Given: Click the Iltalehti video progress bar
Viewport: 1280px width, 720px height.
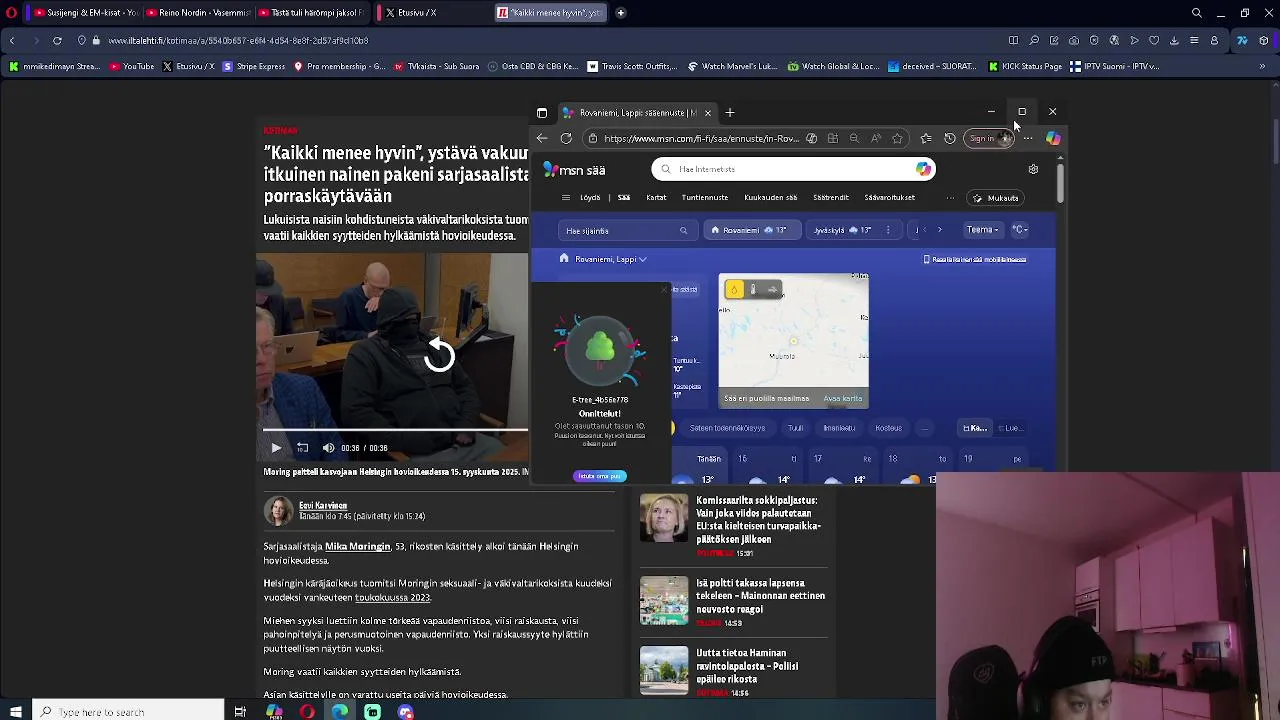Looking at the screenshot, I should tap(395, 430).
